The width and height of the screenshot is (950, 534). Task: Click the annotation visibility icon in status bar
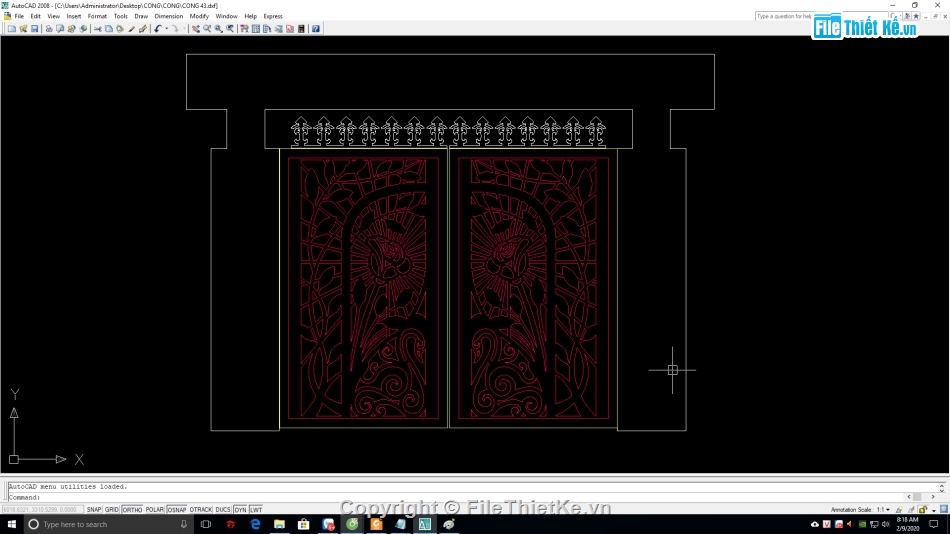899,510
